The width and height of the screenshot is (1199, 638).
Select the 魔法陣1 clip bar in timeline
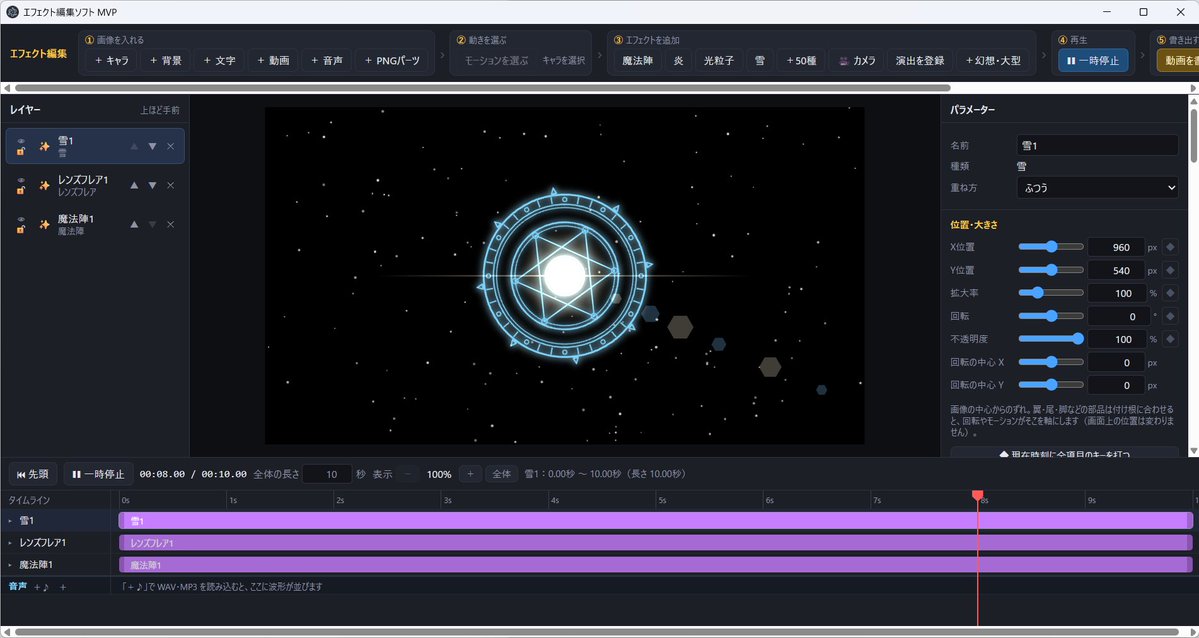pos(655,565)
